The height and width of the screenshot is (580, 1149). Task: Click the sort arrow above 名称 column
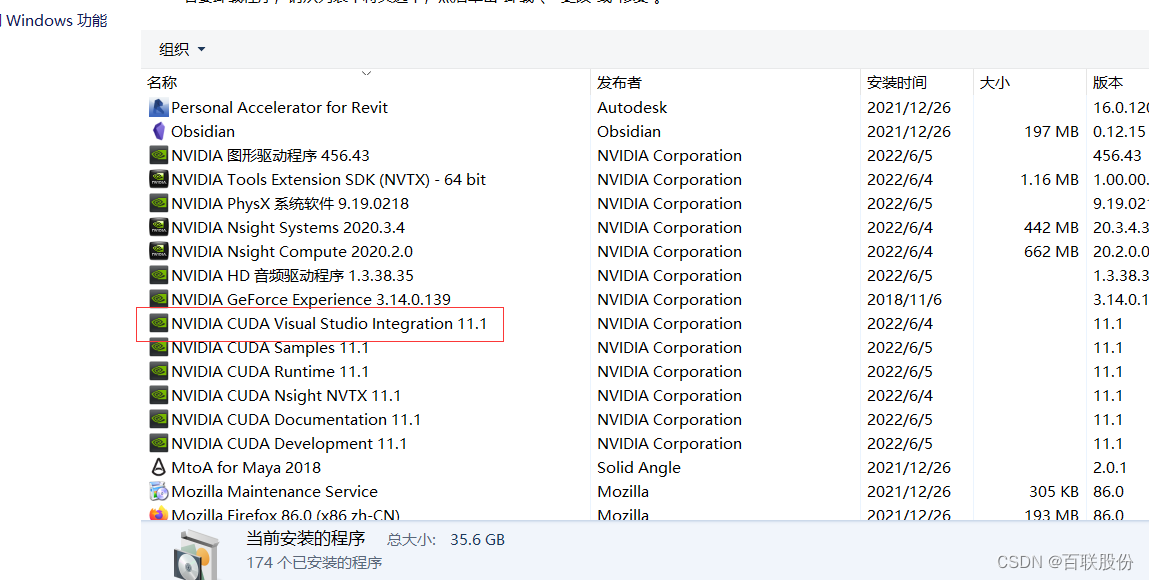366,73
